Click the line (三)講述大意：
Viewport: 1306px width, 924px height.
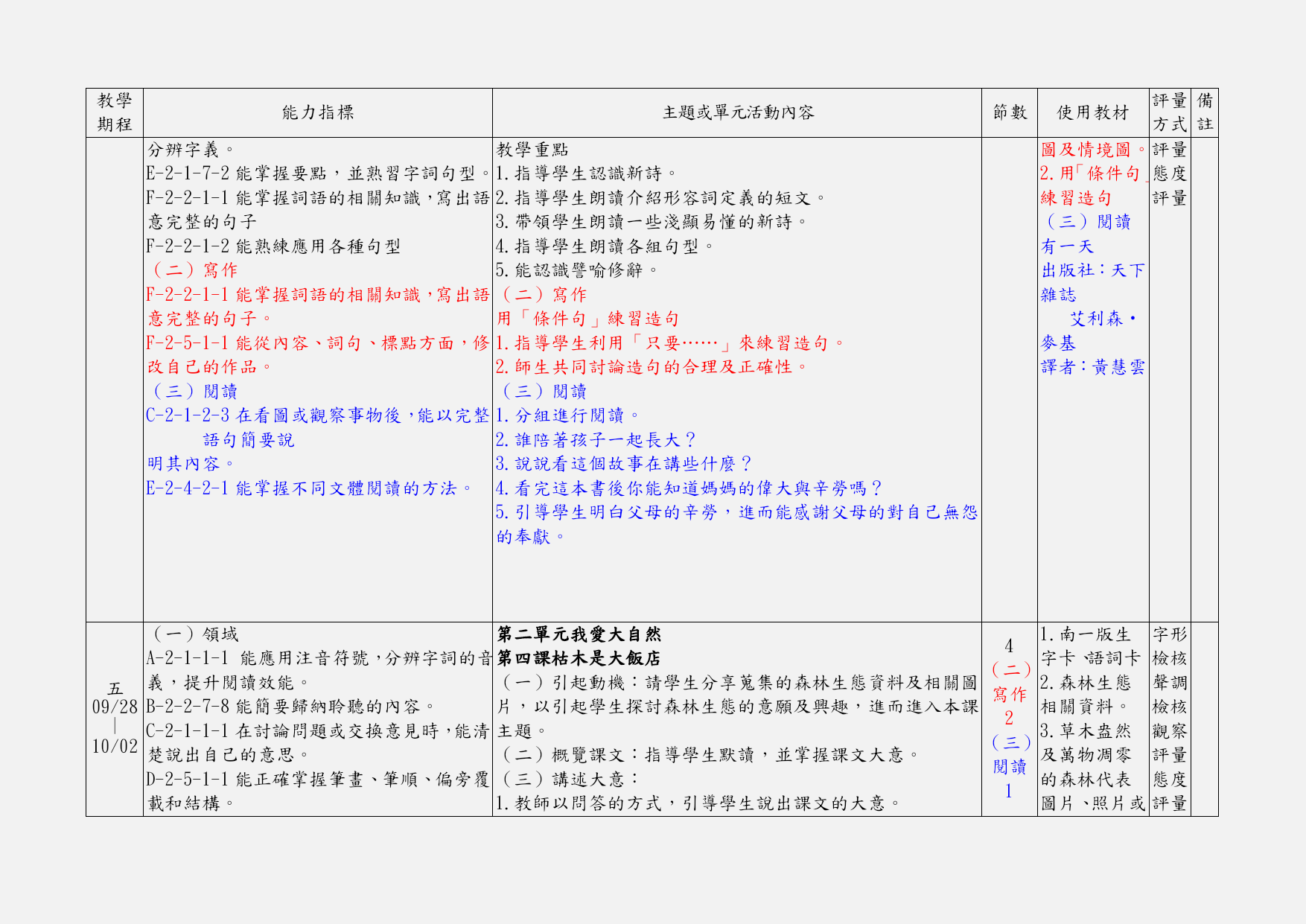pos(569,780)
